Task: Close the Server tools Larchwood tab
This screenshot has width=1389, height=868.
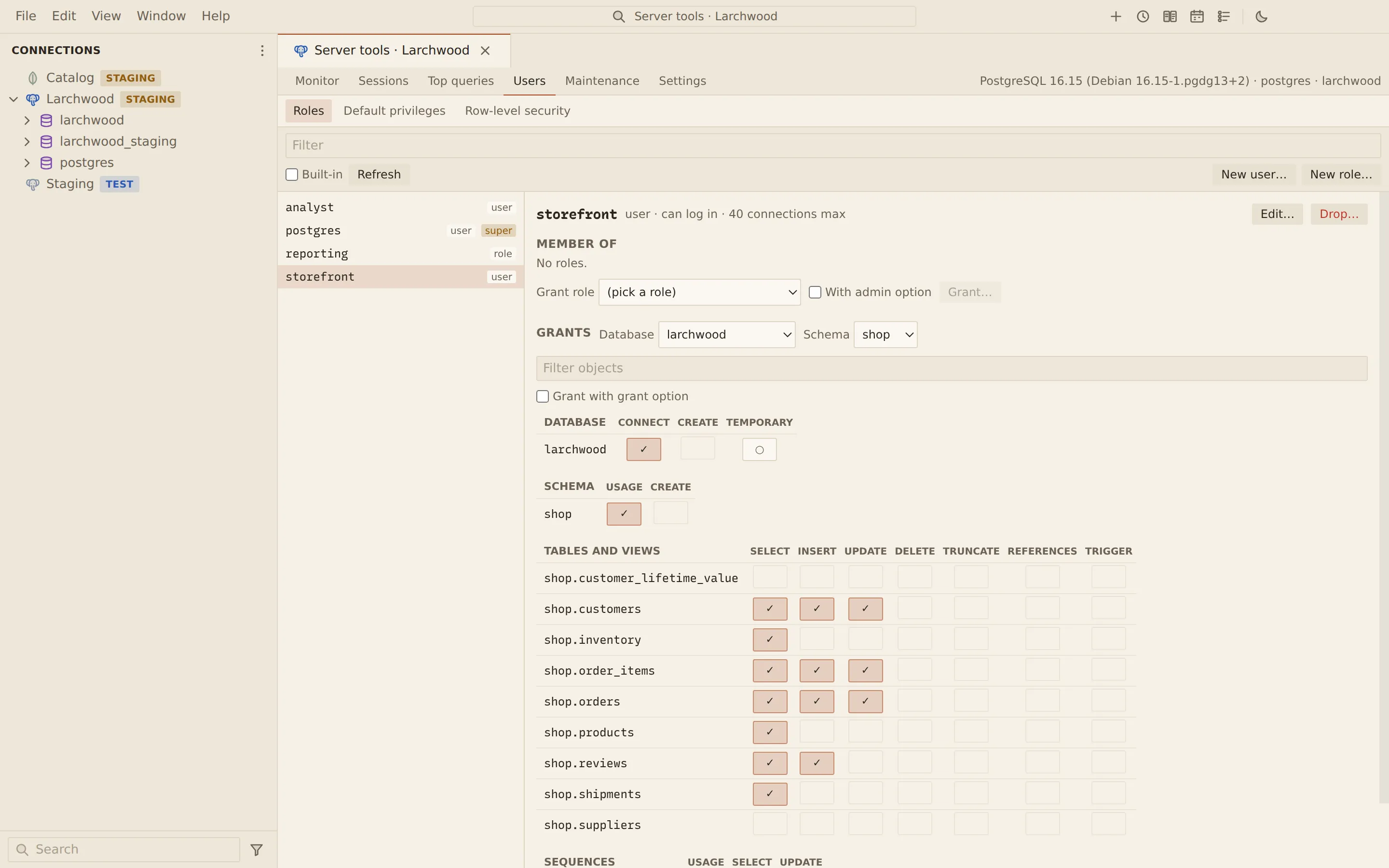Action: click(485, 51)
